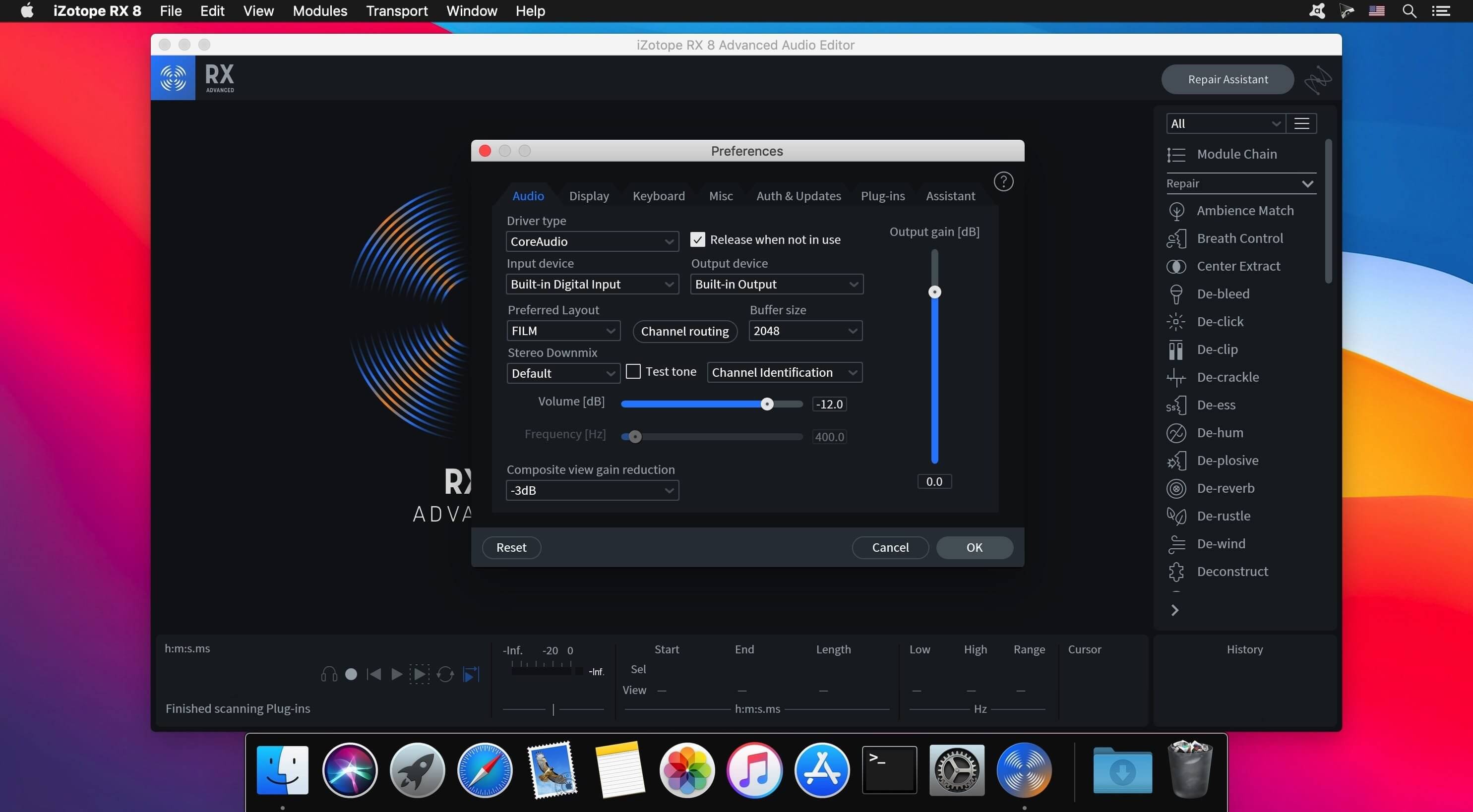Confirm Preferences with the OK button

(975, 547)
